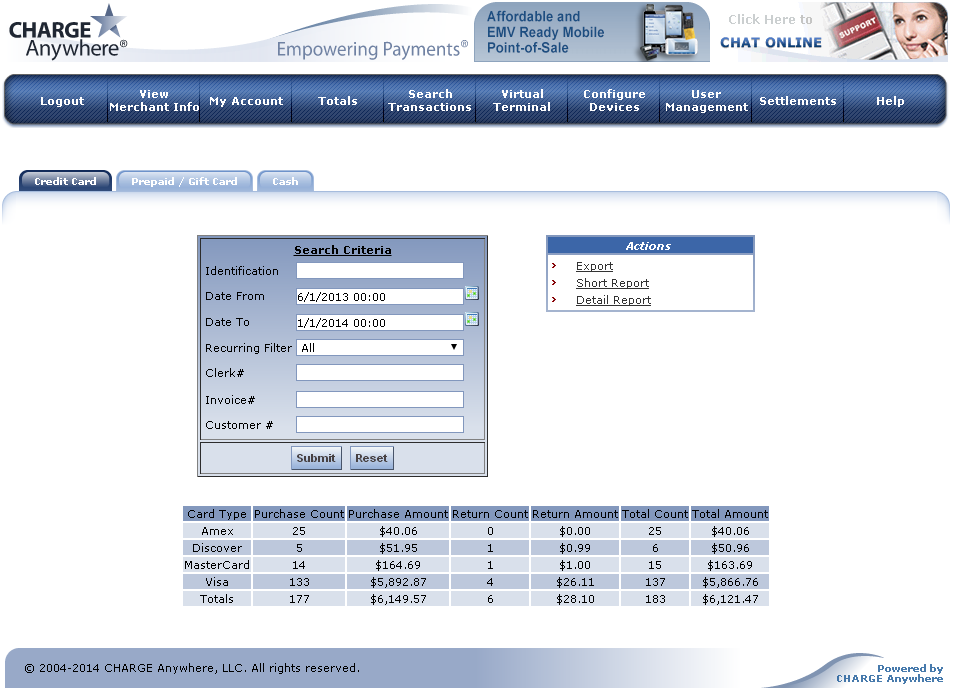Open the Virtual Terminal menu item
963x690 pixels.
(522, 101)
